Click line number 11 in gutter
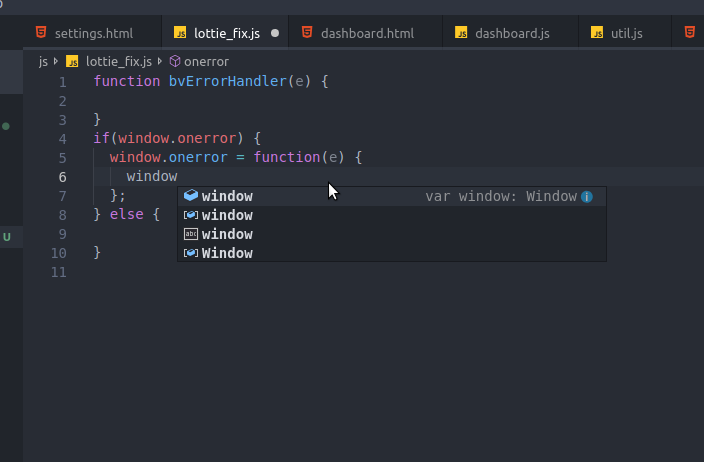This screenshot has width=704, height=462. tap(59, 272)
